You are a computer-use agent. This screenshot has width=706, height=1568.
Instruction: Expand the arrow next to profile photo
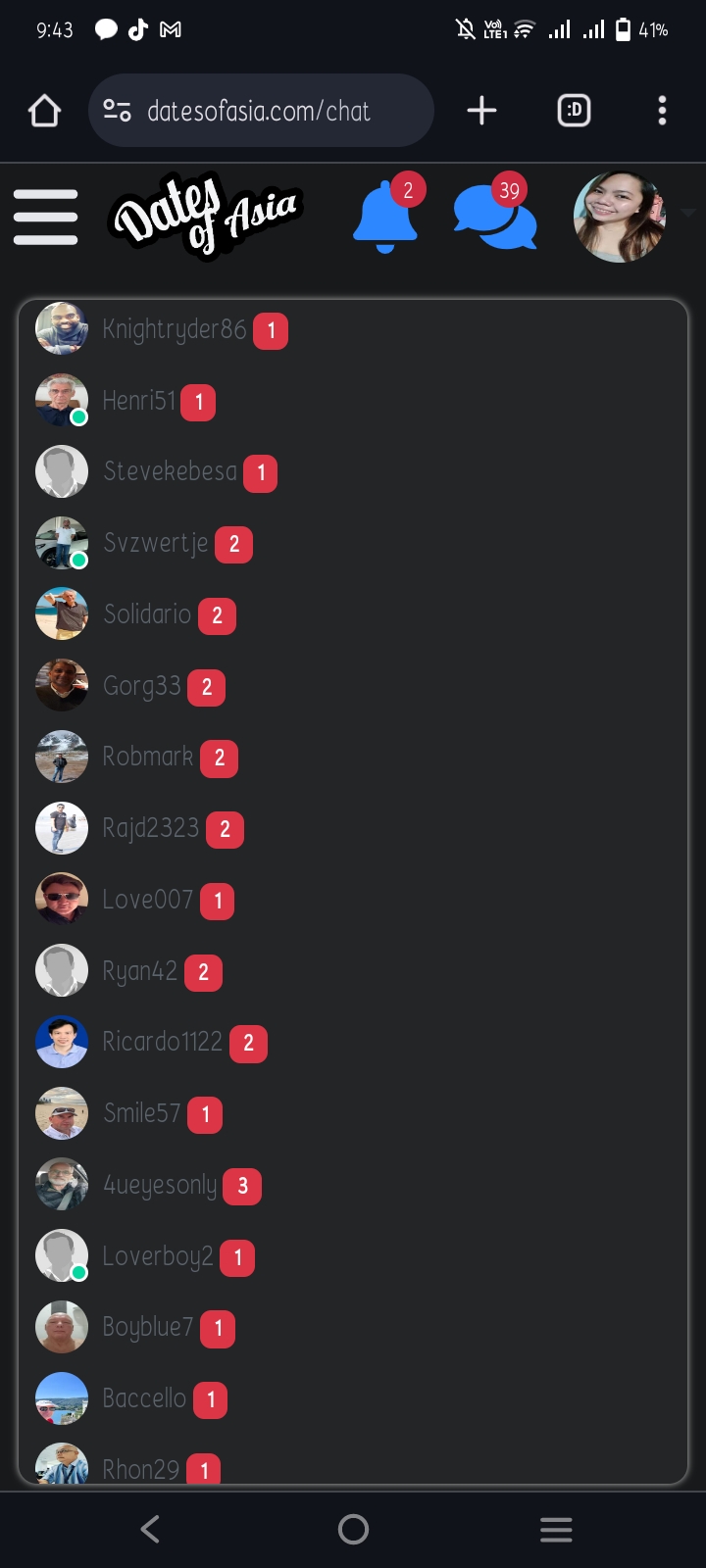(688, 213)
